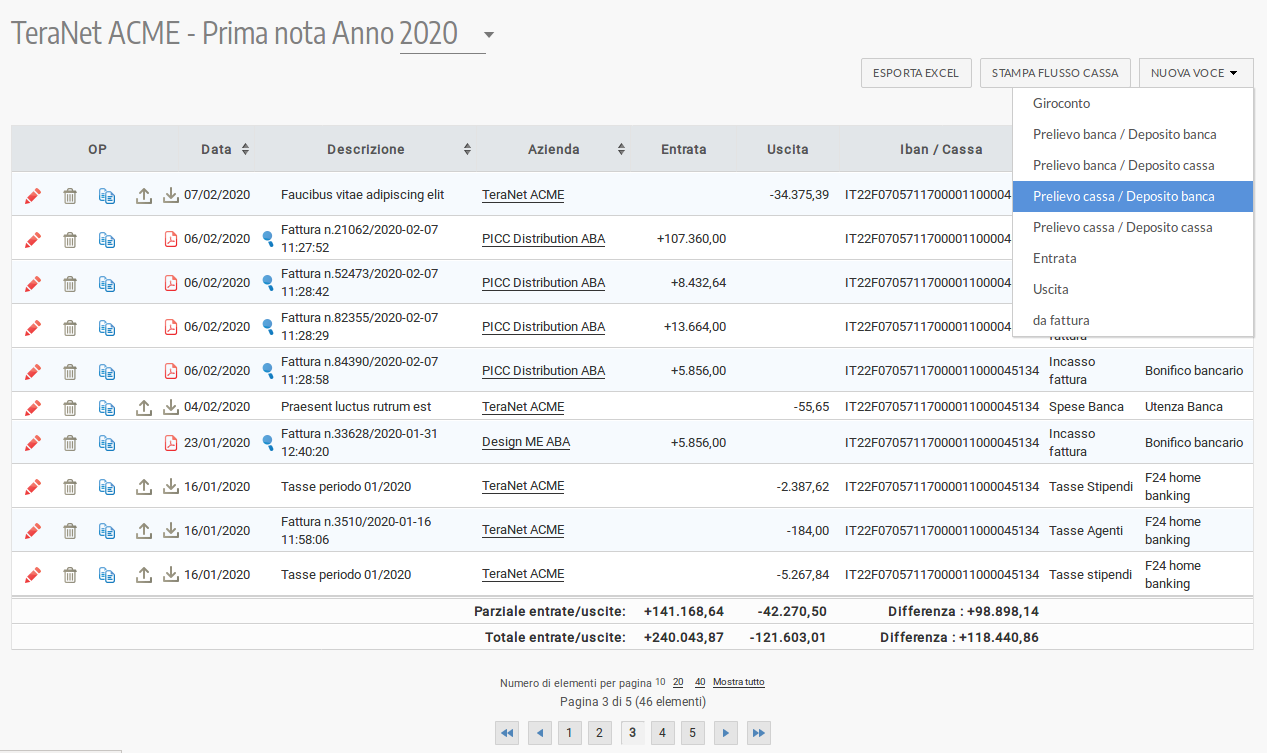The width and height of the screenshot is (1267, 753).
Task: Download attachment for Fattura n.3510 row
Action: (x=170, y=530)
